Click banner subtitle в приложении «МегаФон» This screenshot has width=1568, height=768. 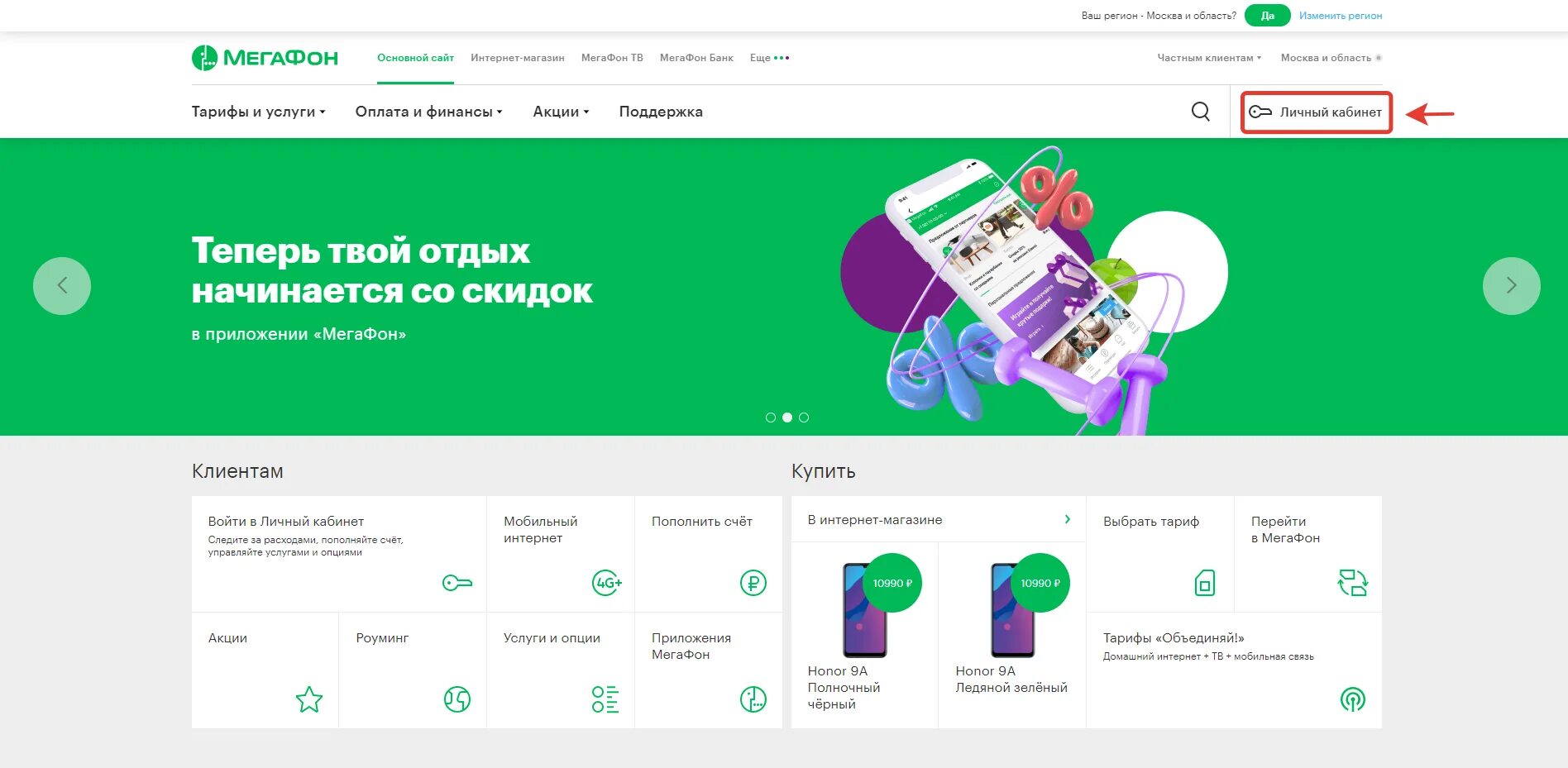click(299, 334)
